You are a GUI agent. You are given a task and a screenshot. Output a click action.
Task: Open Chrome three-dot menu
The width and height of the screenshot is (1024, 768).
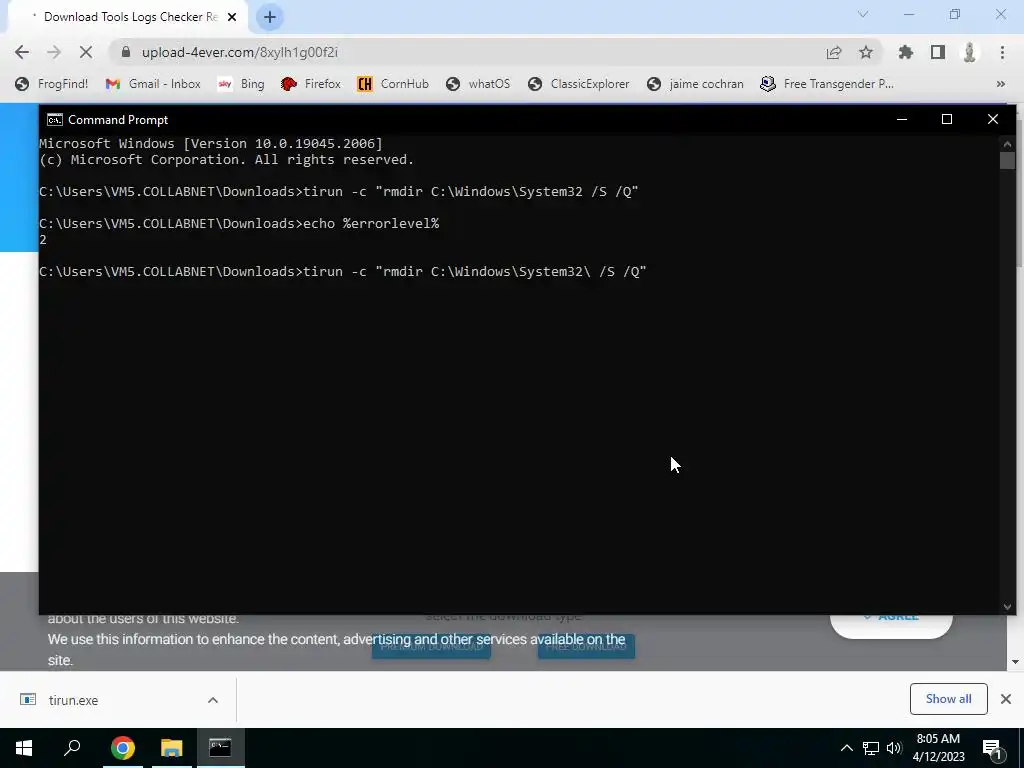1002,52
